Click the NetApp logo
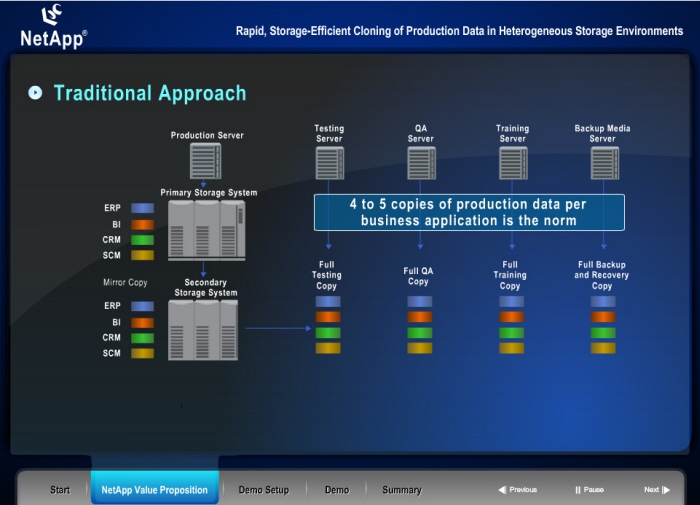The height and width of the screenshot is (505, 700). click(x=53, y=26)
